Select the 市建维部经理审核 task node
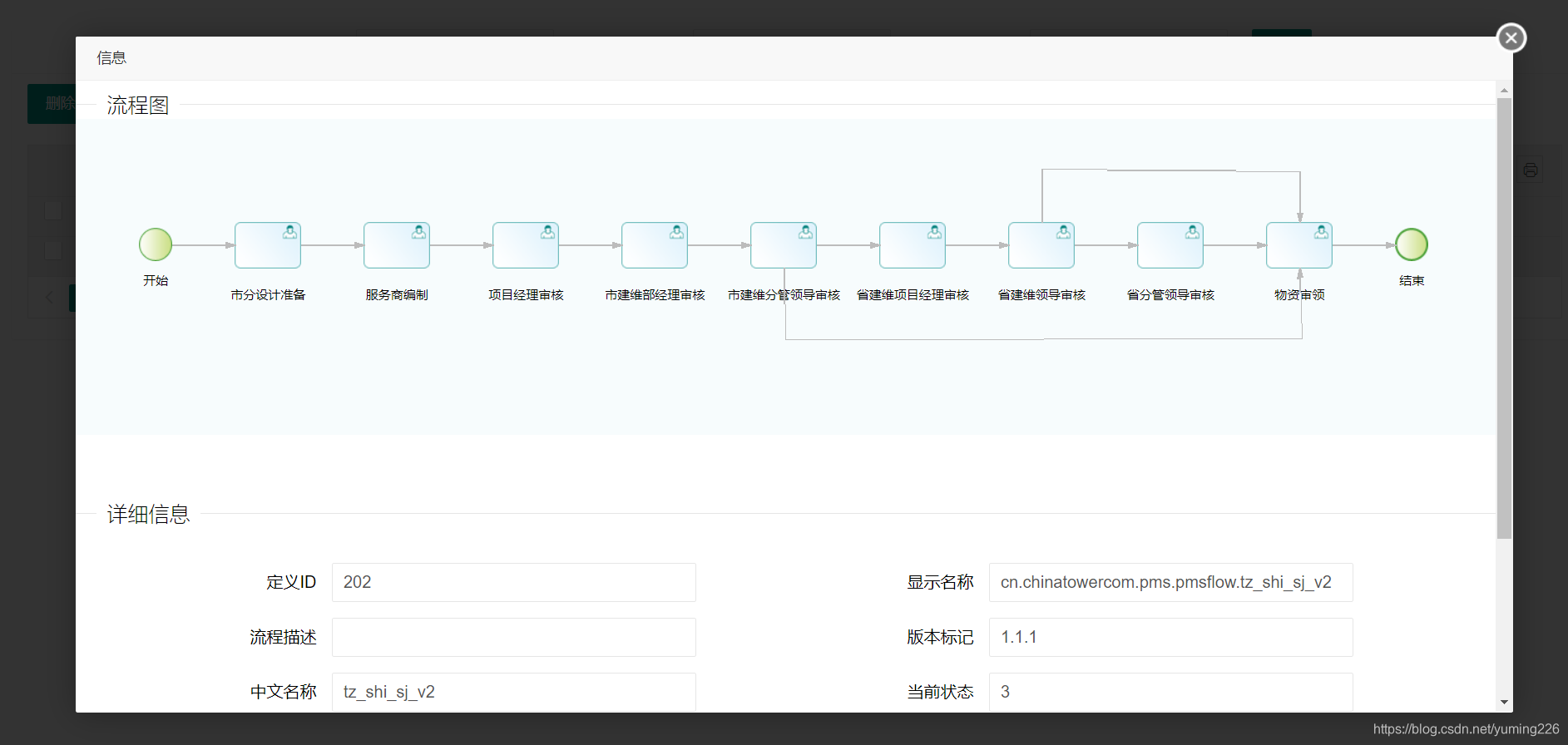 (655, 245)
